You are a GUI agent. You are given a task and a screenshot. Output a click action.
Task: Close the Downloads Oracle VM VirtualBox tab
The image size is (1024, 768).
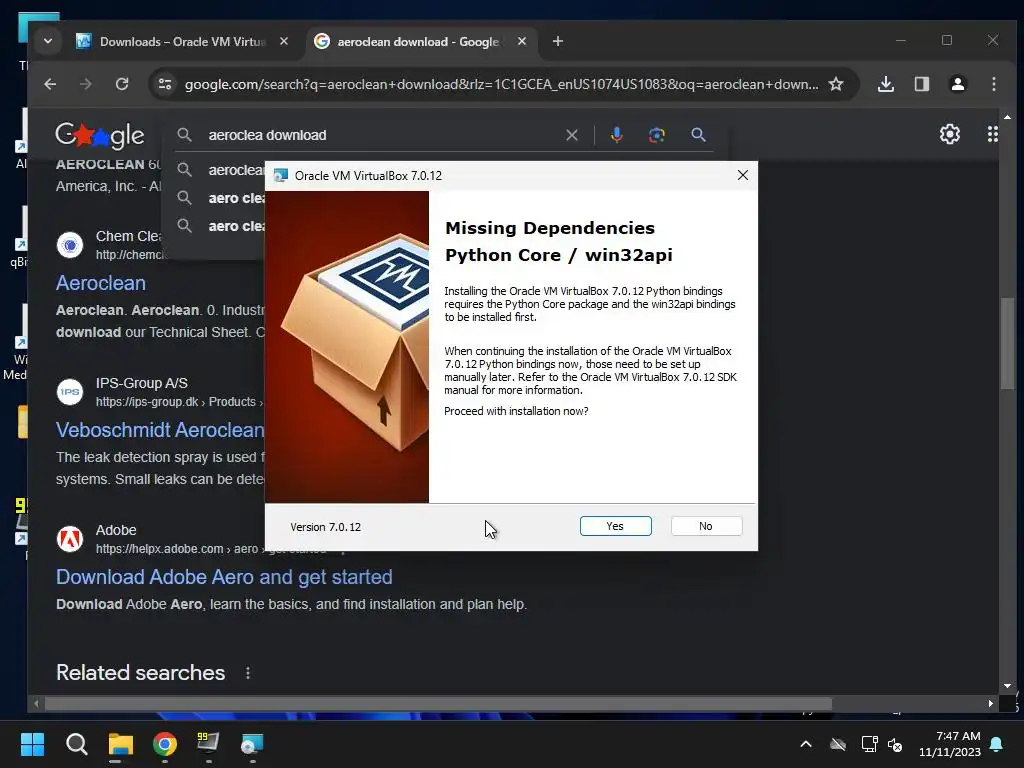284,41
